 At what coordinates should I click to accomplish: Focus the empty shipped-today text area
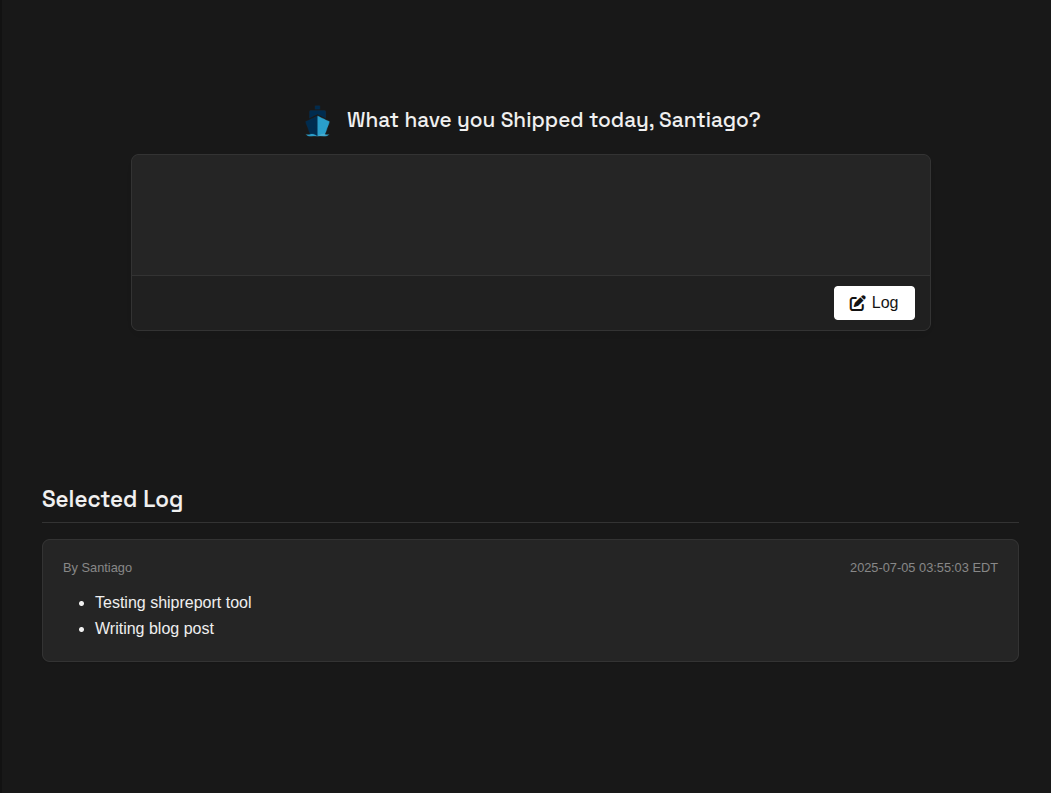click(x=531, y=215)
